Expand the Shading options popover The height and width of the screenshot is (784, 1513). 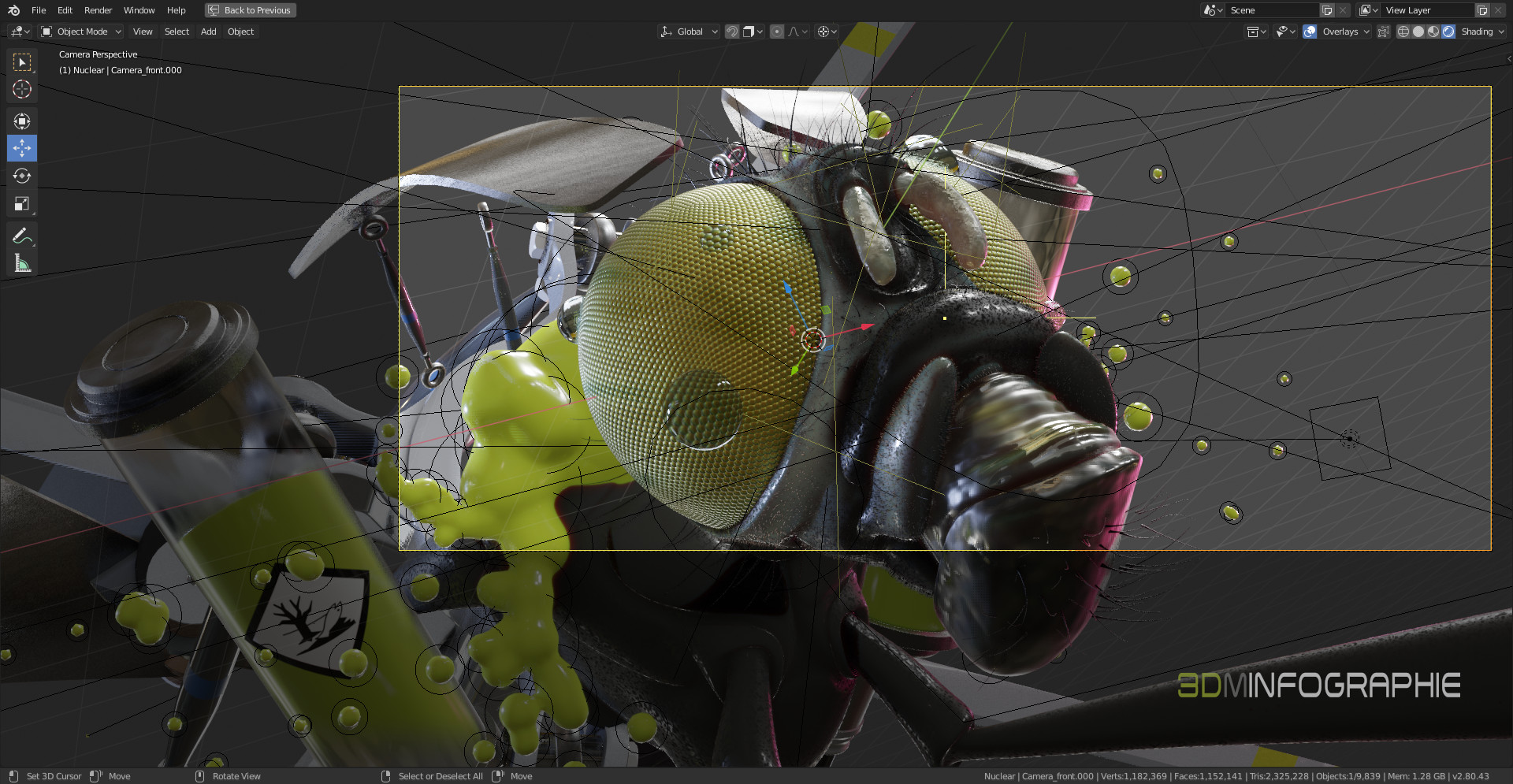tap(1482, 32)
